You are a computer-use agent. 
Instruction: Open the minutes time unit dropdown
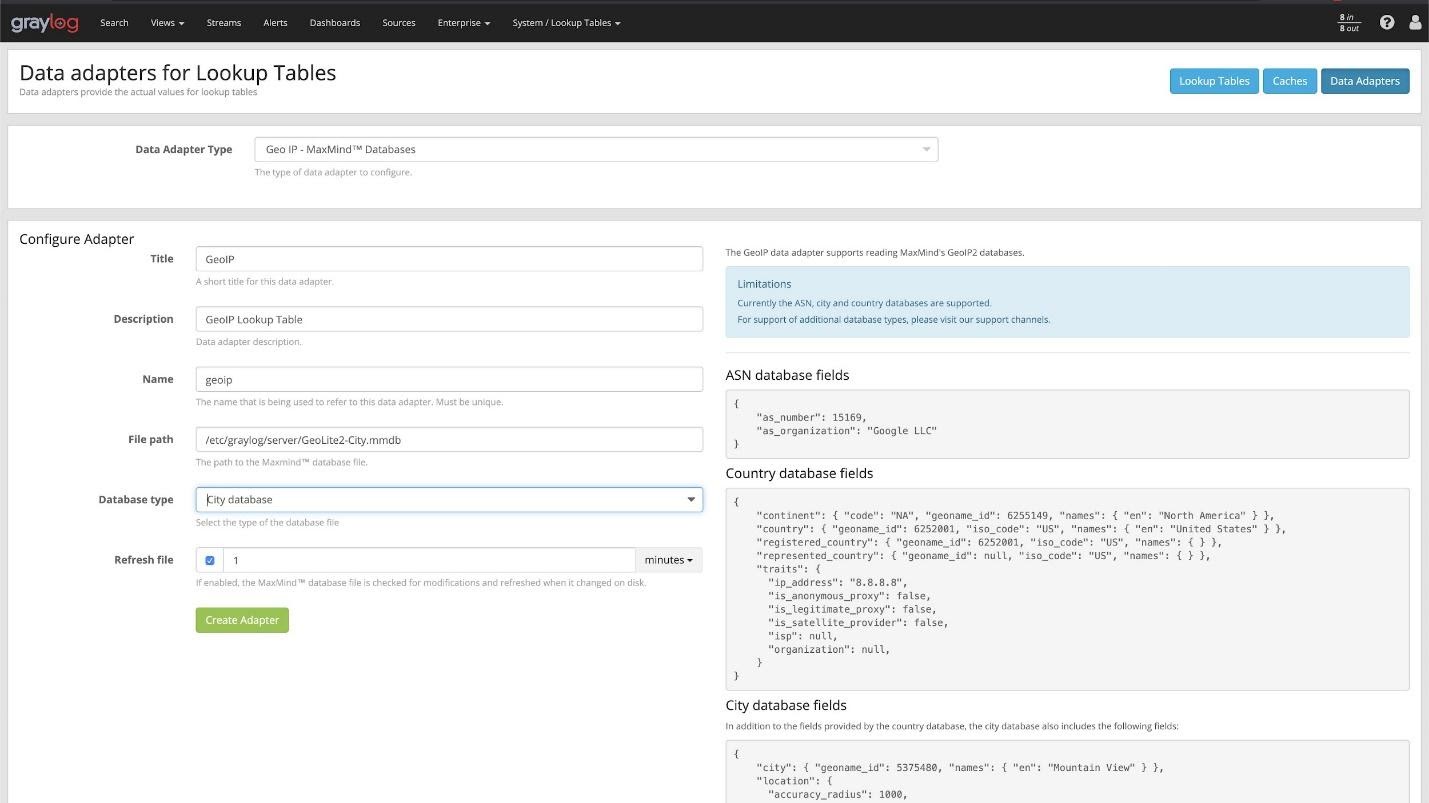coord(668,560)
